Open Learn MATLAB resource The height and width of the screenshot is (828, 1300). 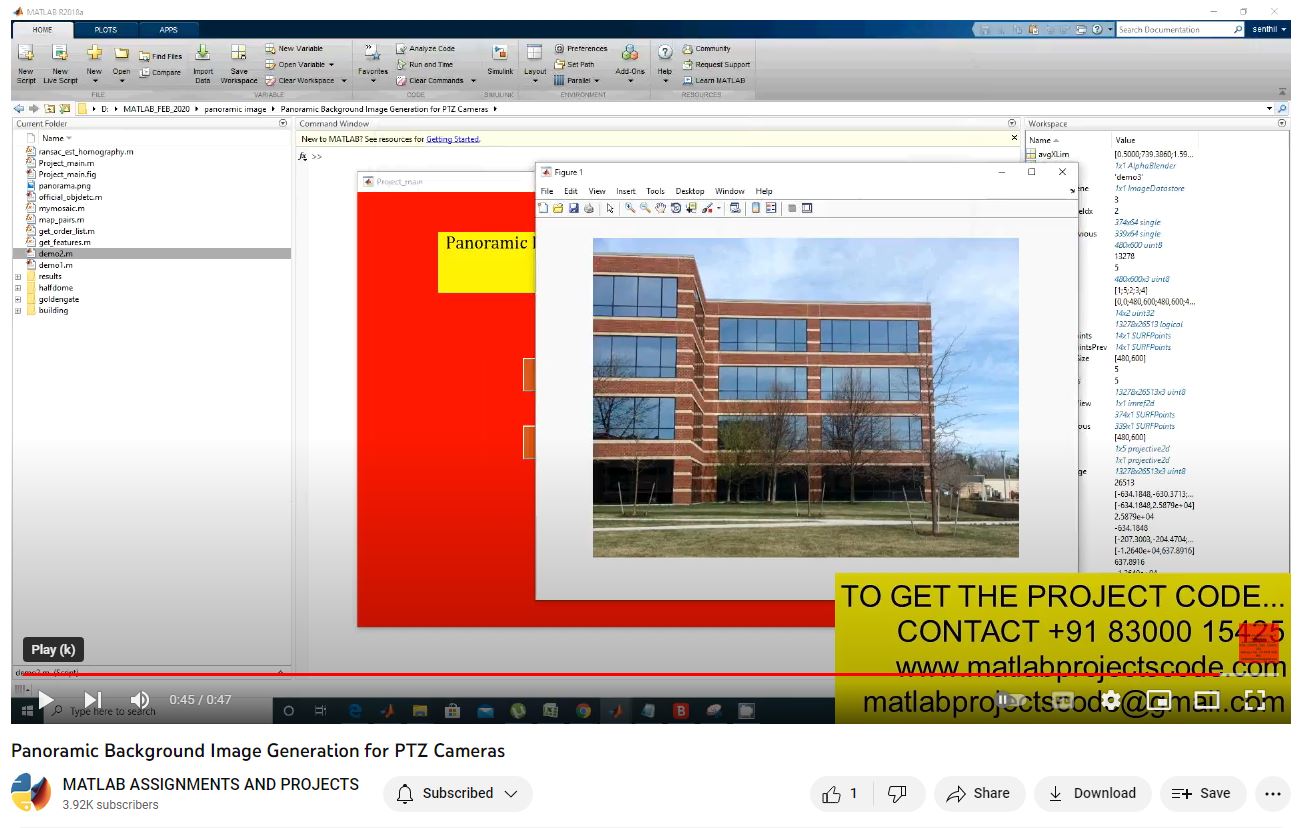(714, 80)
